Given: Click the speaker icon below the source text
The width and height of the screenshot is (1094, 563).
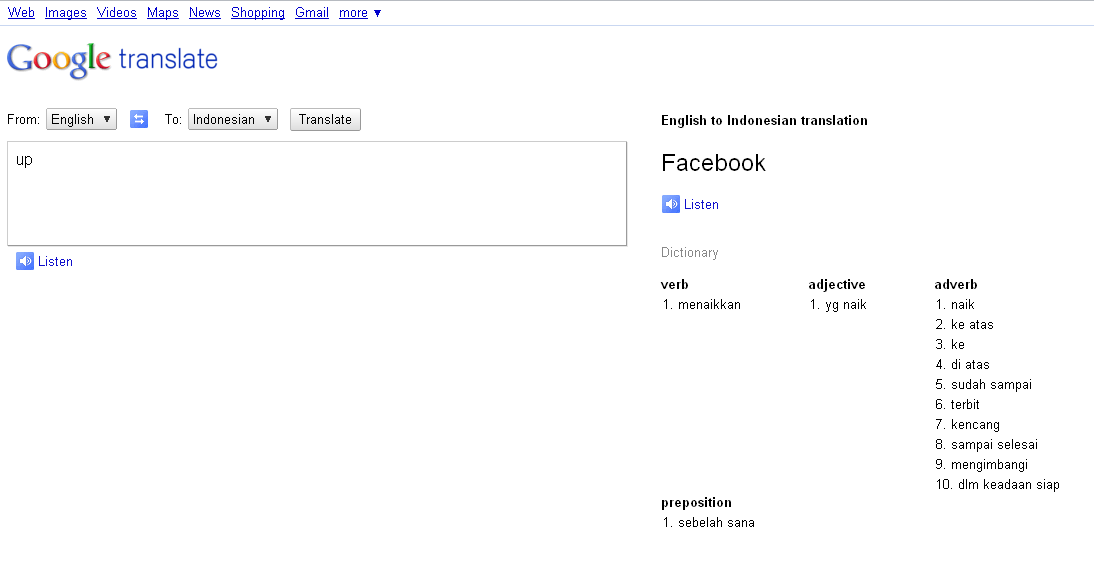Looking at the screenshot, I should pyautogui.click(x=25, y=262).
